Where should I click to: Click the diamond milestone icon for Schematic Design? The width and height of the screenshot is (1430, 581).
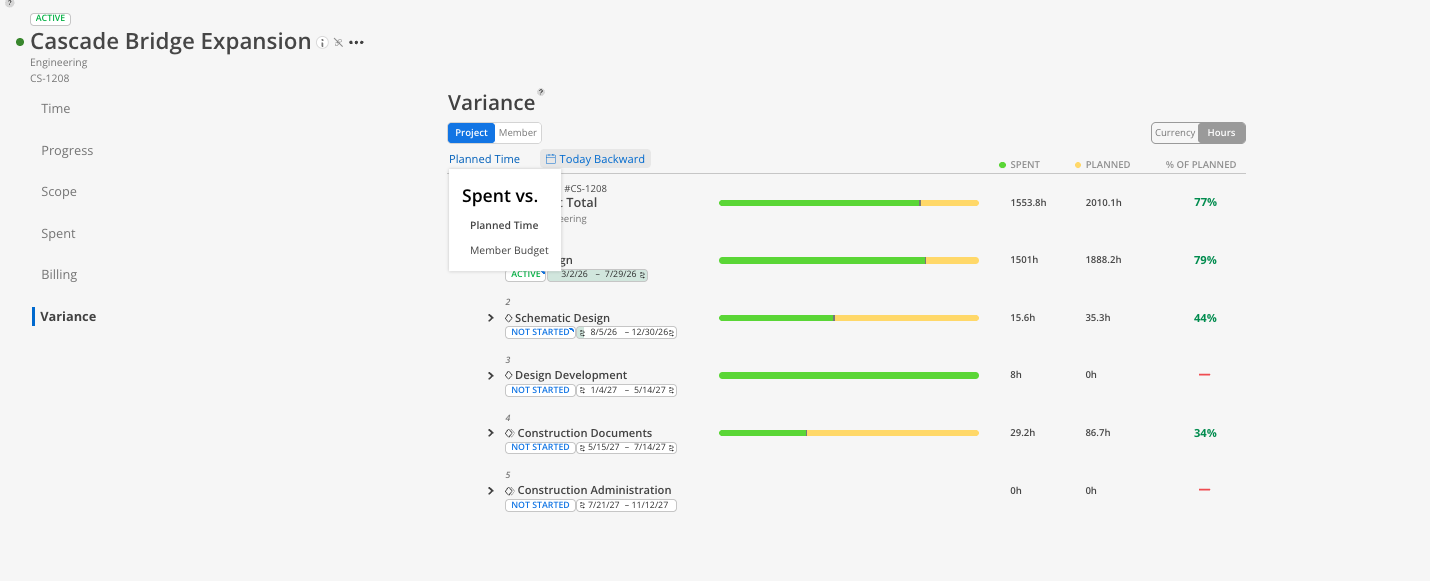pos(509,318)
